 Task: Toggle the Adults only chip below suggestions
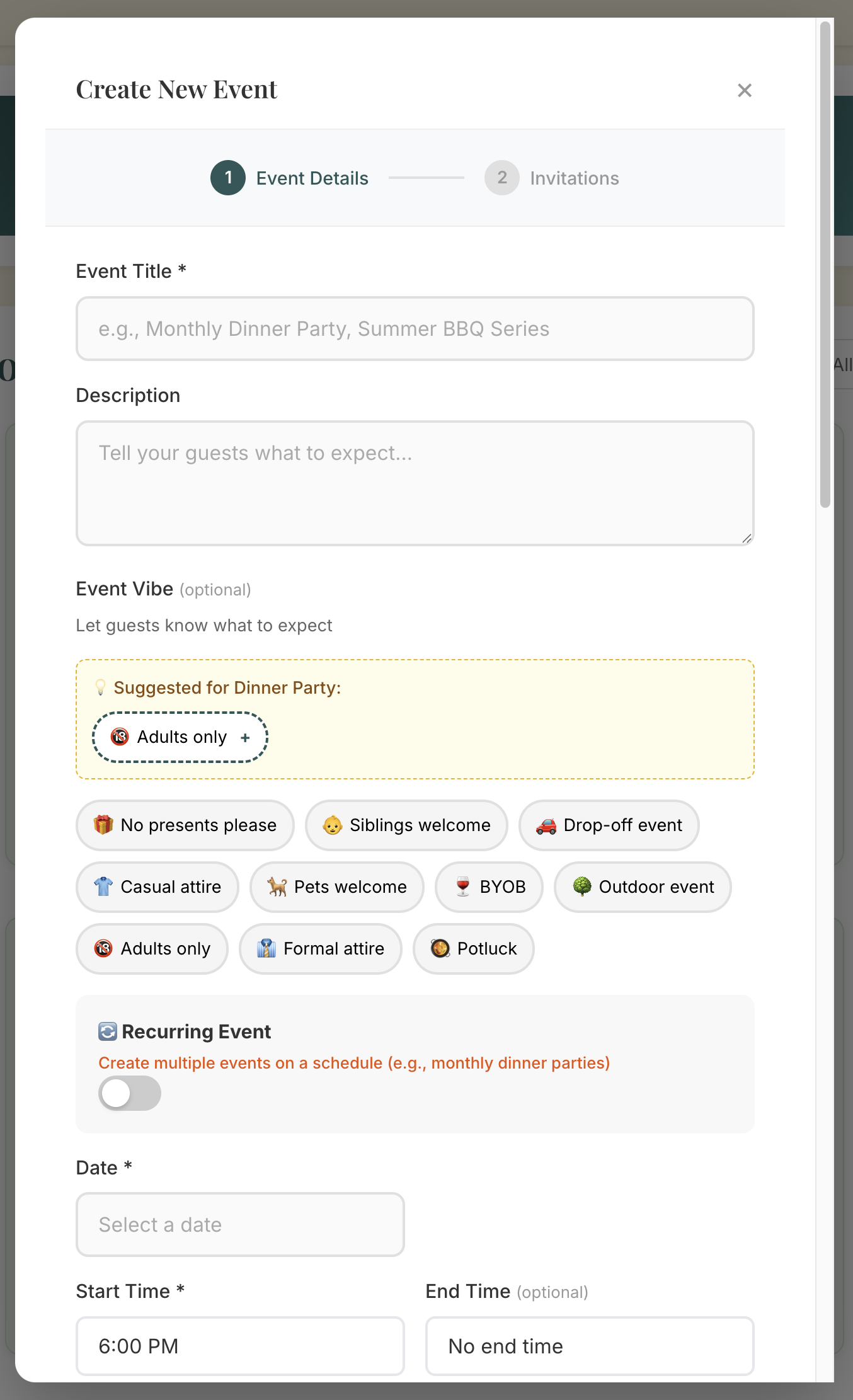152,948
